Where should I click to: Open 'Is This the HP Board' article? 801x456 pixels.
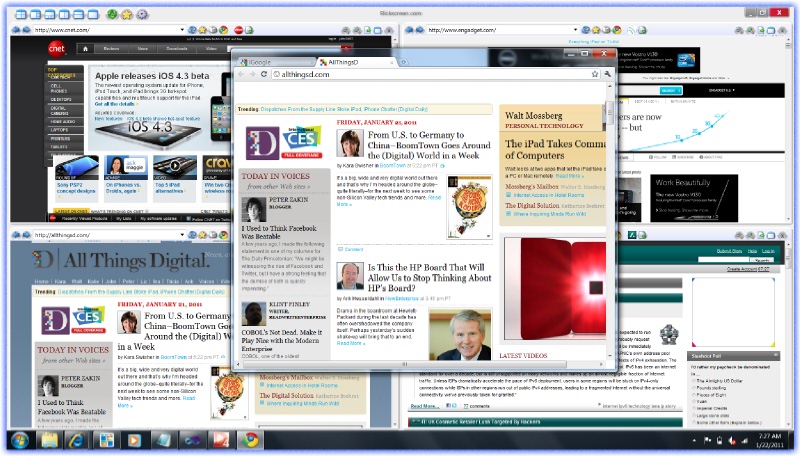point(429,277)
